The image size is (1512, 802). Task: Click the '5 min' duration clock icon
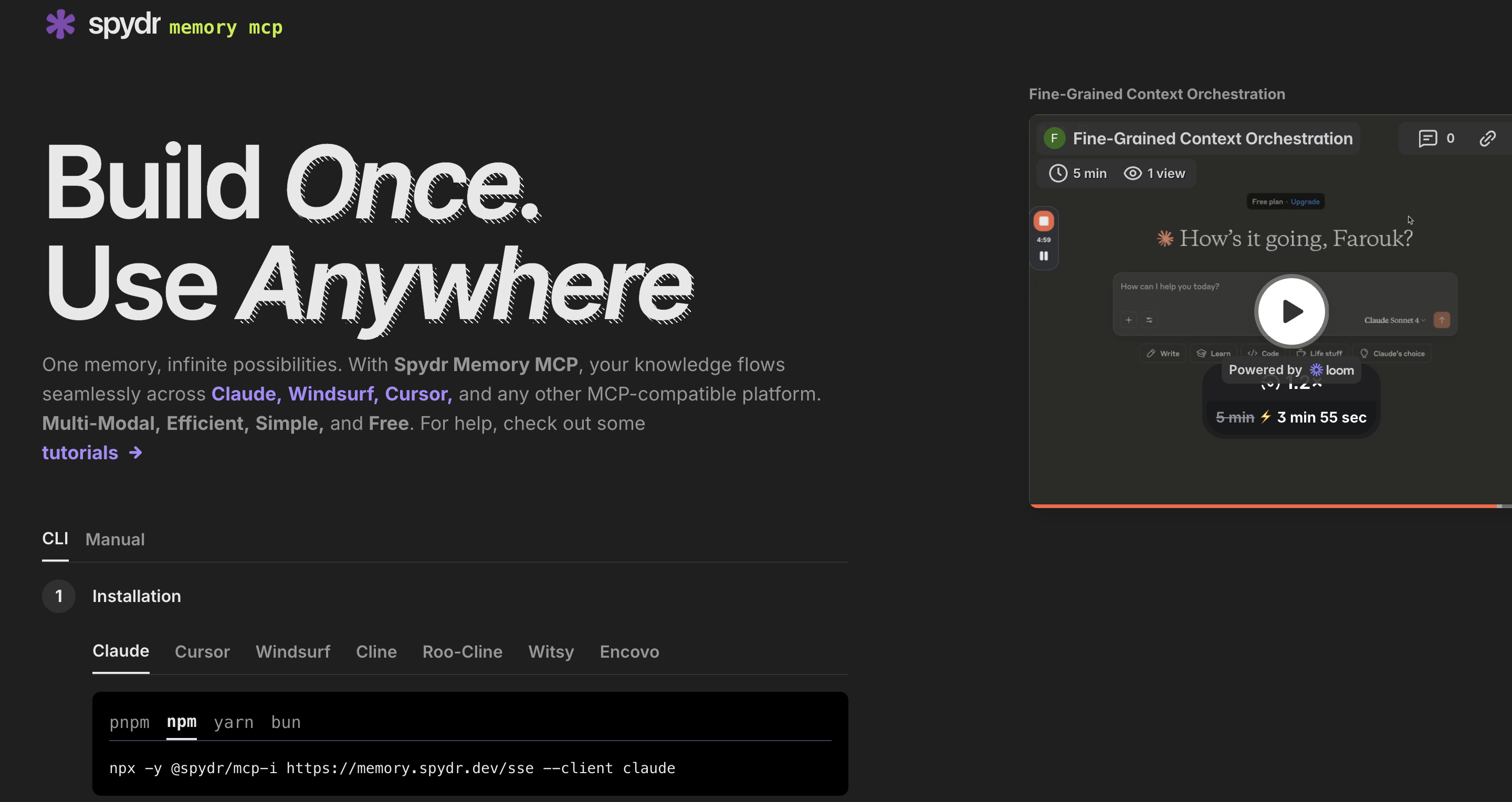point(1058,173)
